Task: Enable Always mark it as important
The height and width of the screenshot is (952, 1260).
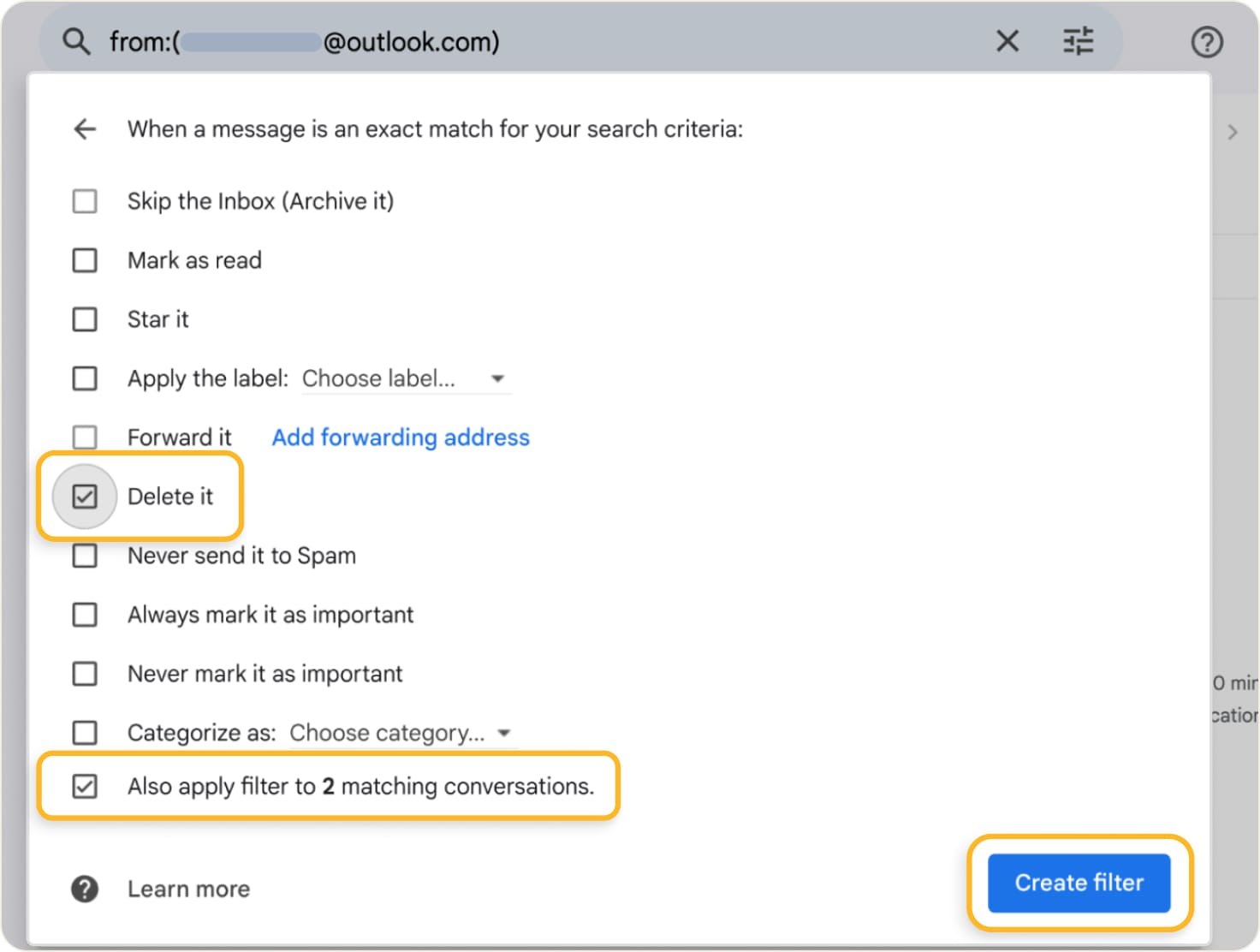Action: (84, 614)
